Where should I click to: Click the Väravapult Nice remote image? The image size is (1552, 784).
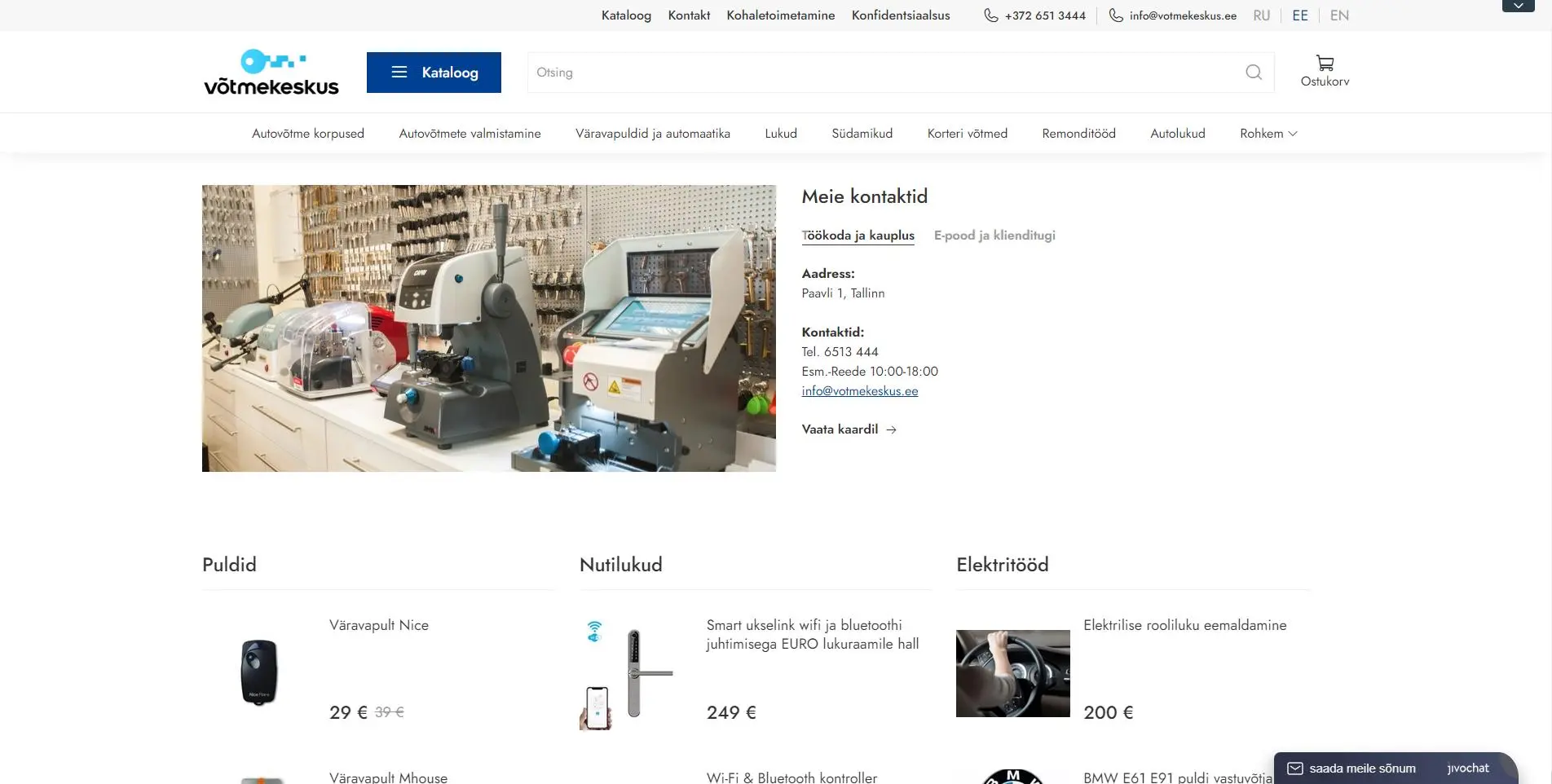259,673
